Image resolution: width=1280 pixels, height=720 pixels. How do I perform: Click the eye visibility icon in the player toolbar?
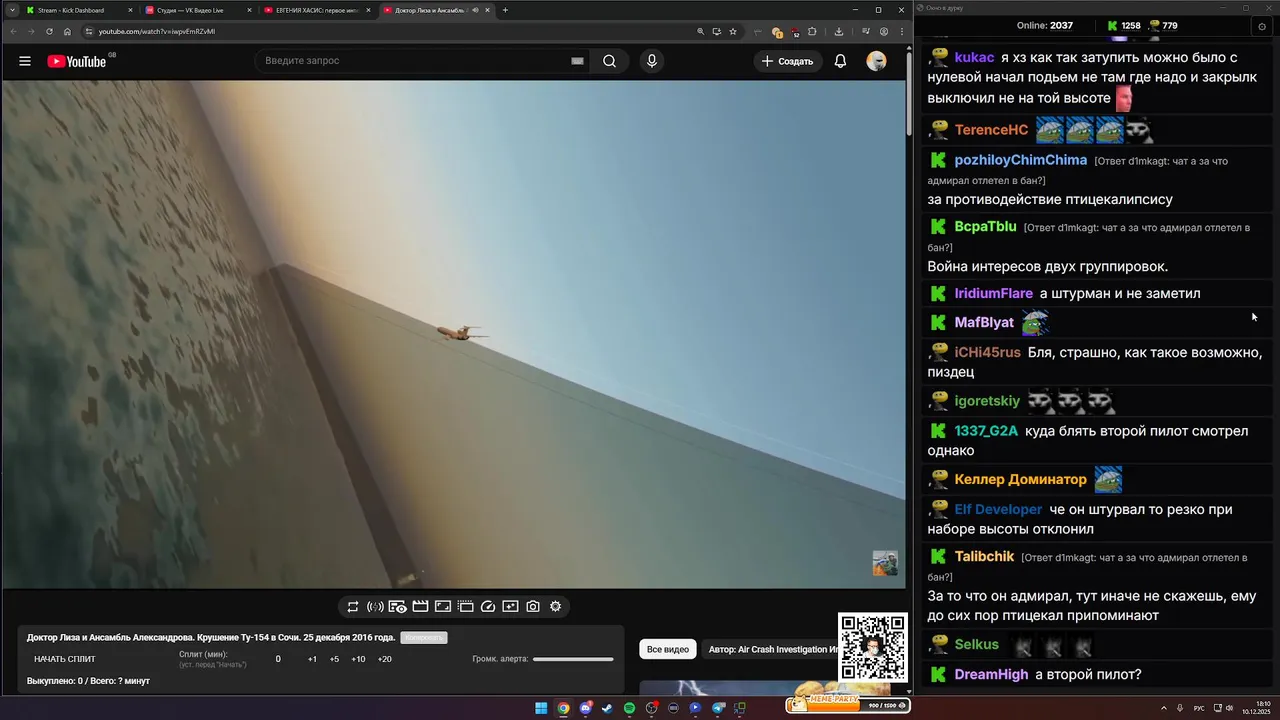[397, 606]
